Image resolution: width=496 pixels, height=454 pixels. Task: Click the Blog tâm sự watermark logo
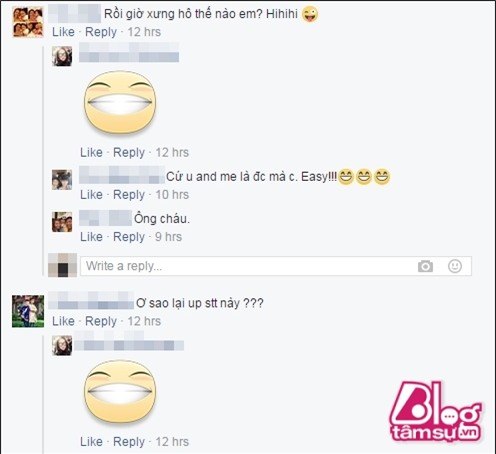pos(436,413)
